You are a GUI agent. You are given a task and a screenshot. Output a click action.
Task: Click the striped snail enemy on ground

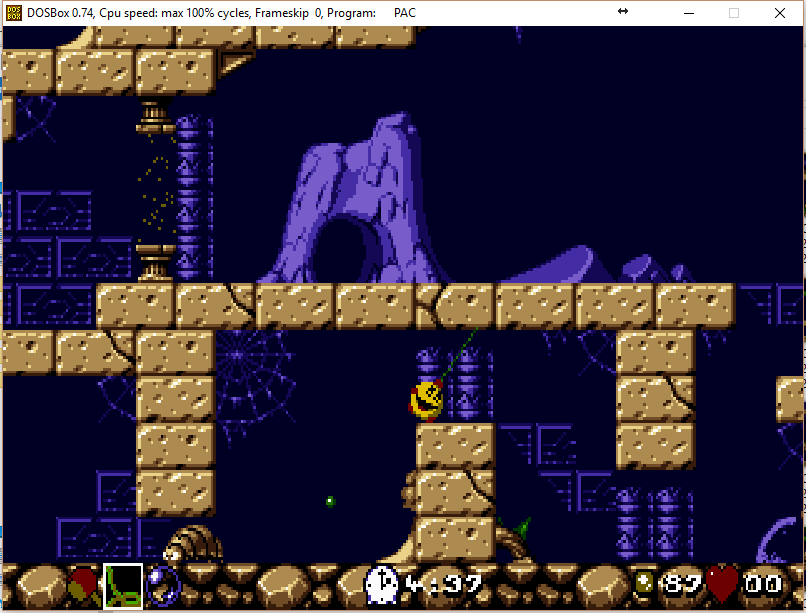pos(193,543)
